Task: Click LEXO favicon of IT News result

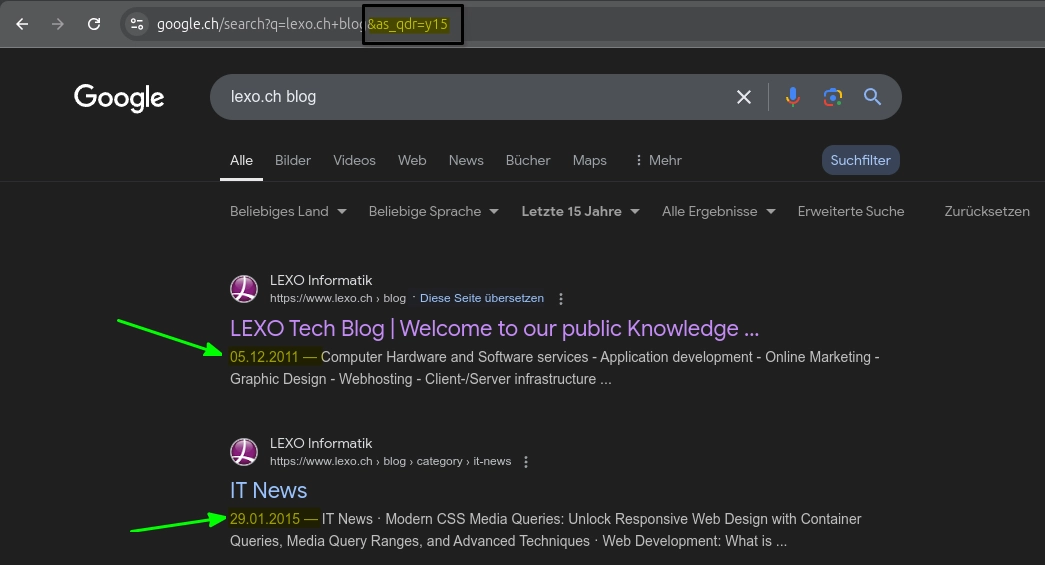Action: pos(244,452)
